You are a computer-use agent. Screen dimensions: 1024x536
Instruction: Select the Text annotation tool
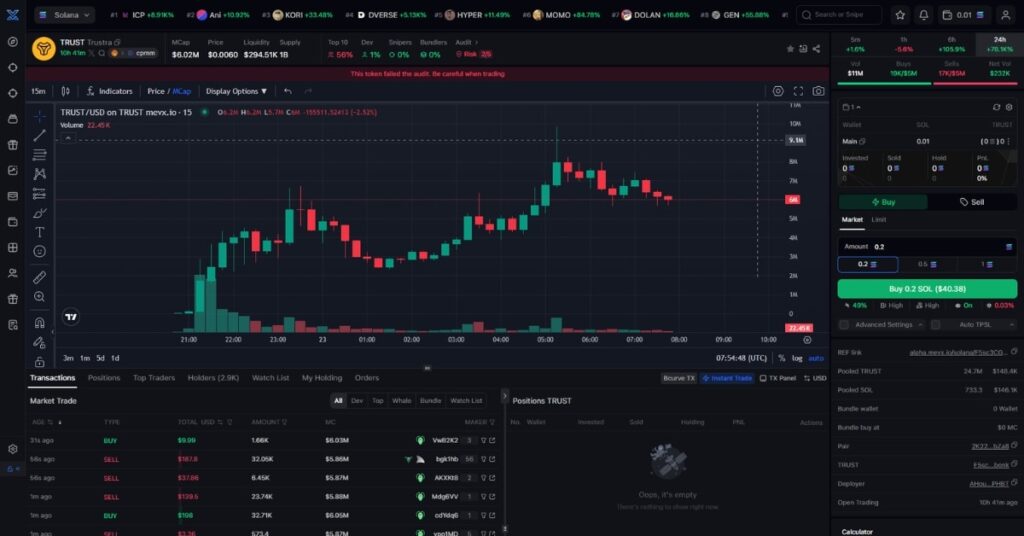click(x=39, y=232)
